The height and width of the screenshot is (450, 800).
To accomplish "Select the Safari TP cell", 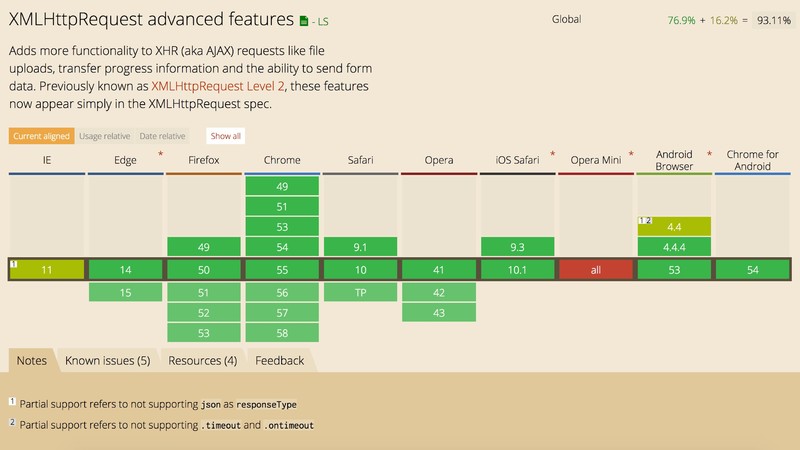I will click(x=360, y=292).
